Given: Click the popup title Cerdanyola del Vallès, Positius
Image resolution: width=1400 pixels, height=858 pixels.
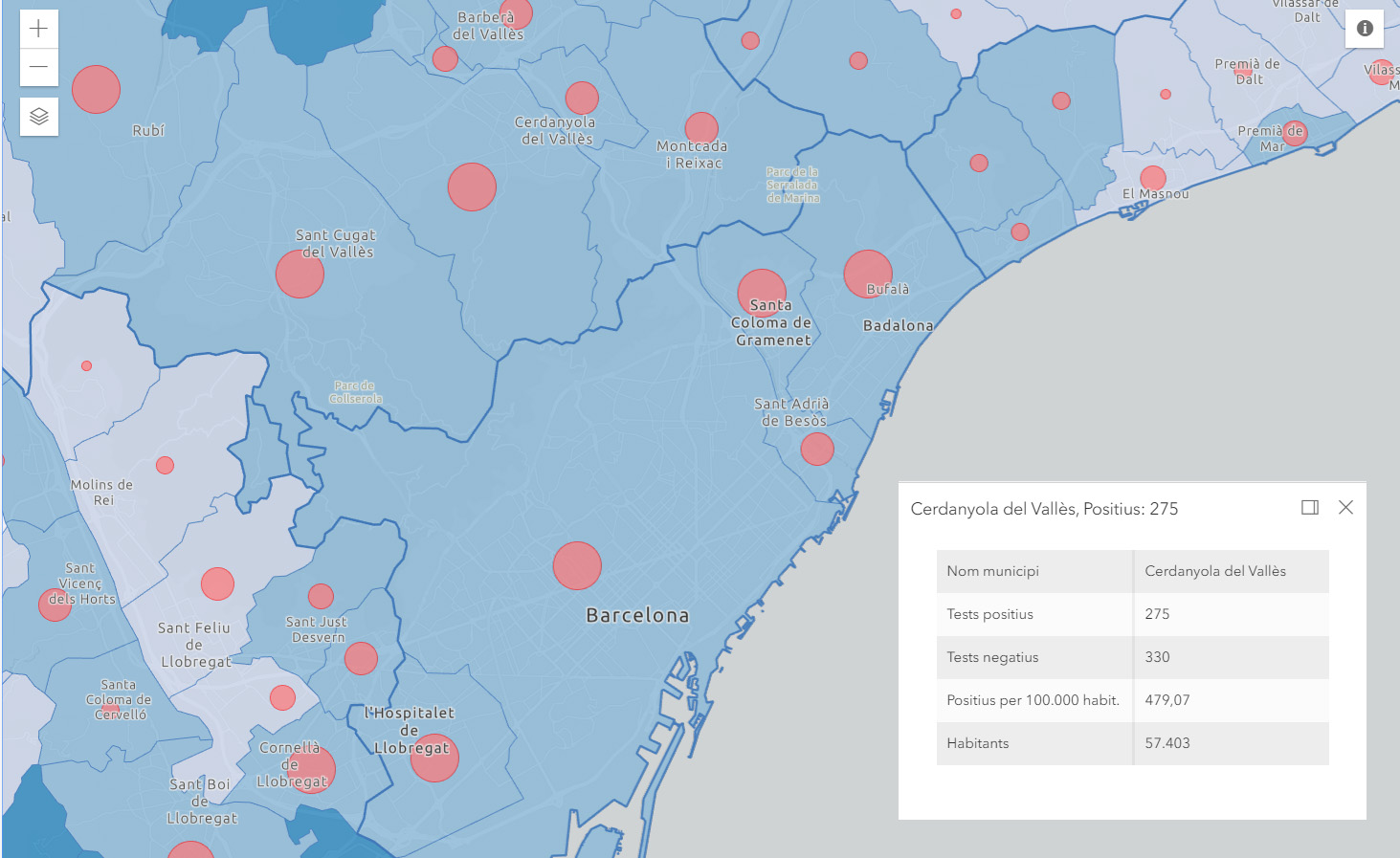Looking at the screenshot, I should (x=1044, y=509).
